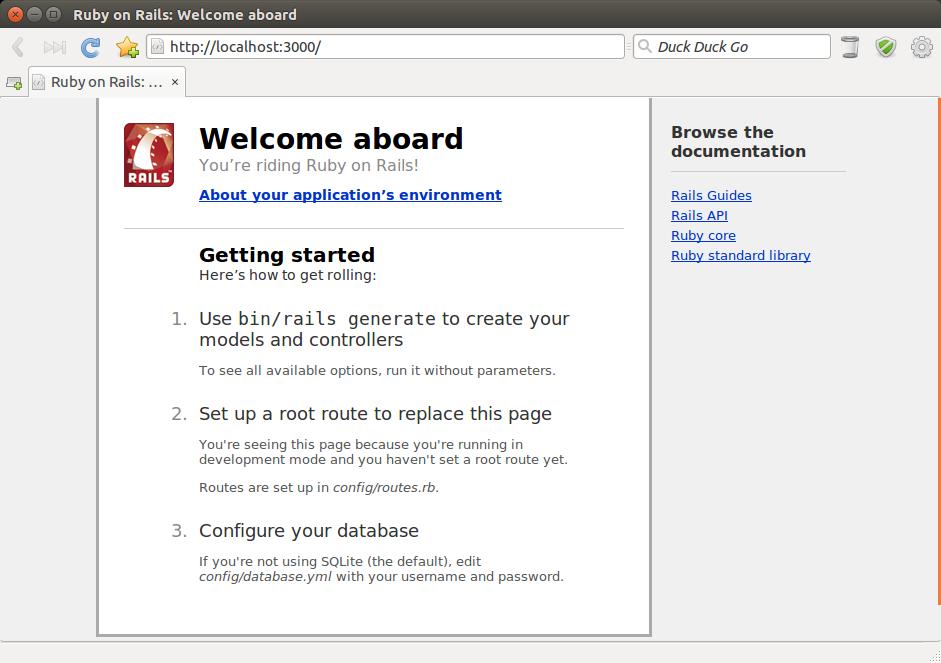Click the Getting started heading
The image size is (941, 663).
point(287,255)
